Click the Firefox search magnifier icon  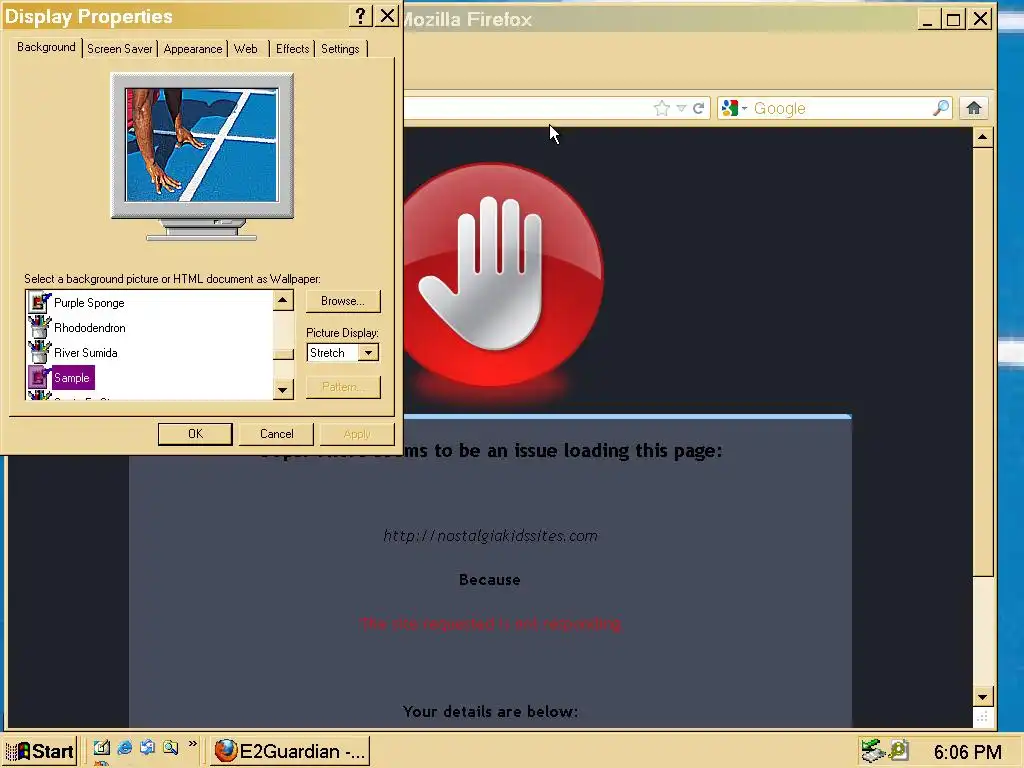941,108
